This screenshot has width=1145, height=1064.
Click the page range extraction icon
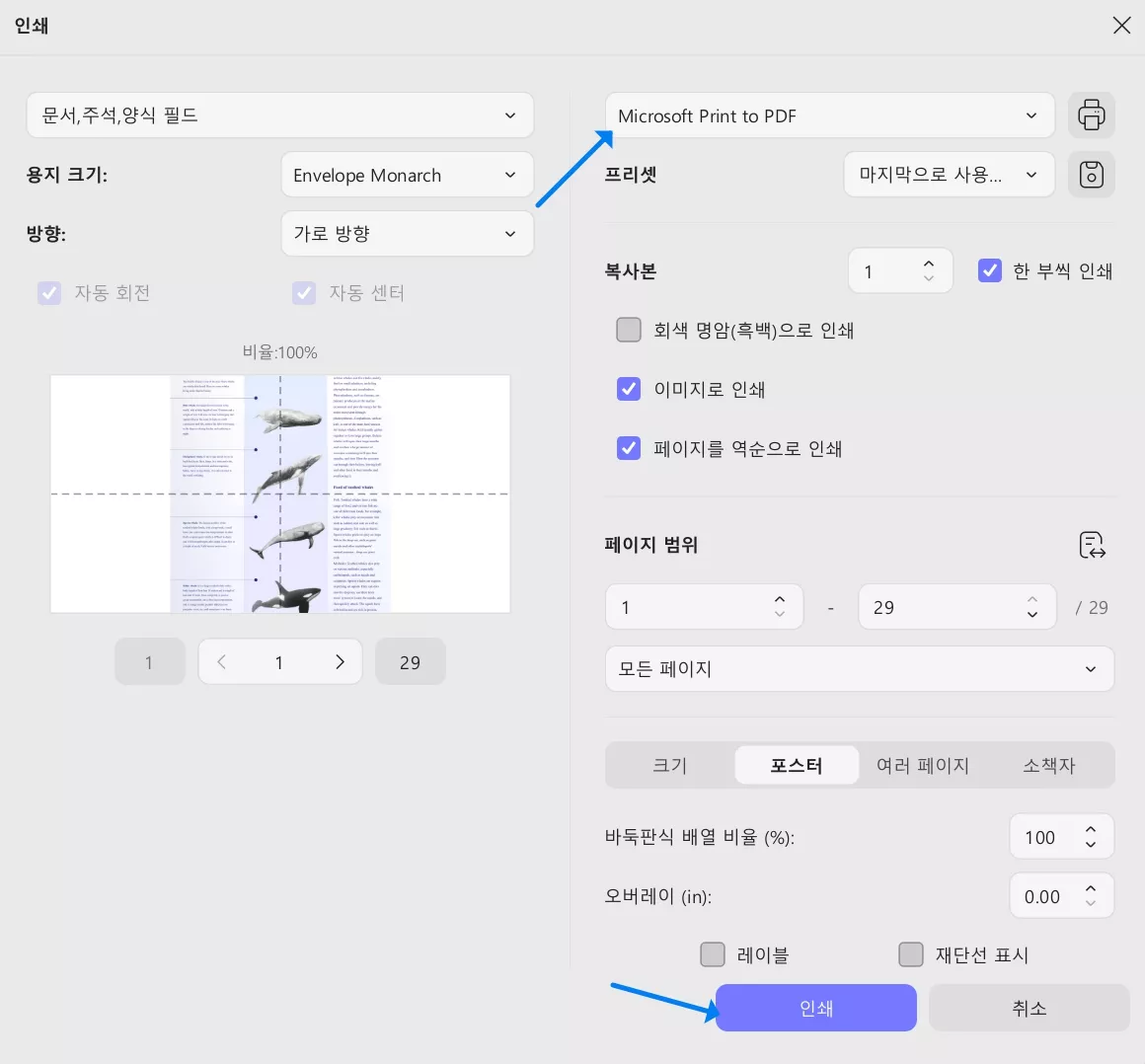(x=1093, y=546)
